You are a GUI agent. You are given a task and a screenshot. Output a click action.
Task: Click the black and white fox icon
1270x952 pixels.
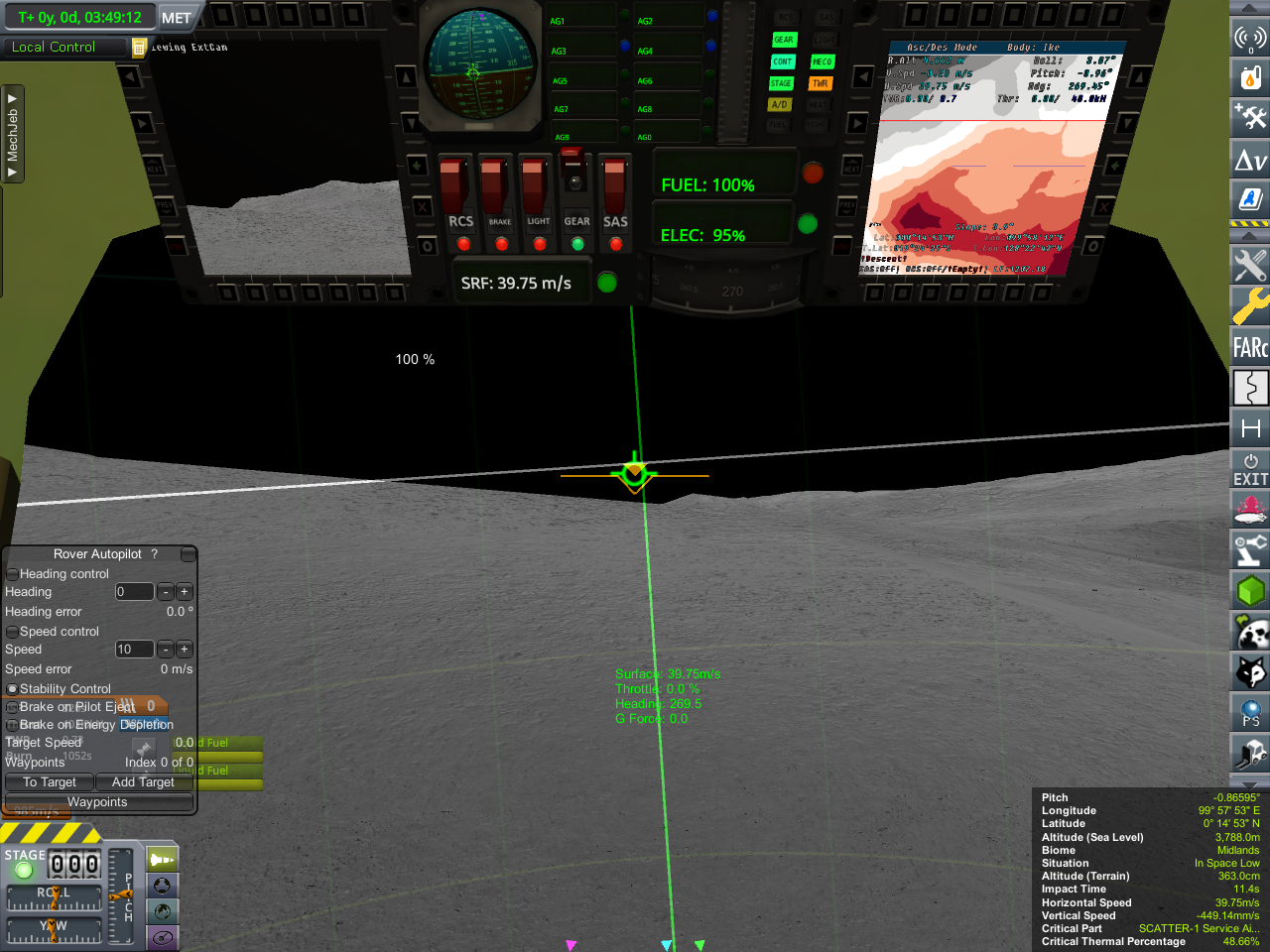tap(1249, 672)
